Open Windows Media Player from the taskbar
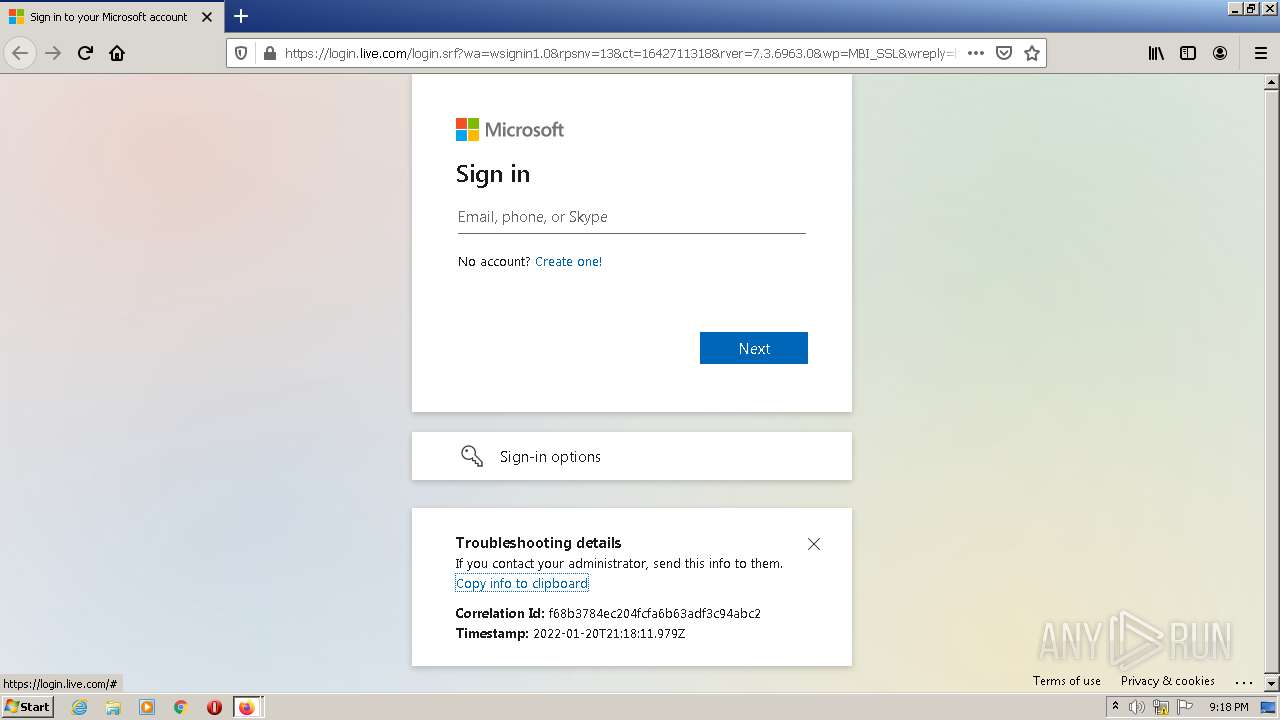The height and width of the screenshot is (720, 1280). (x=147, y=707)
